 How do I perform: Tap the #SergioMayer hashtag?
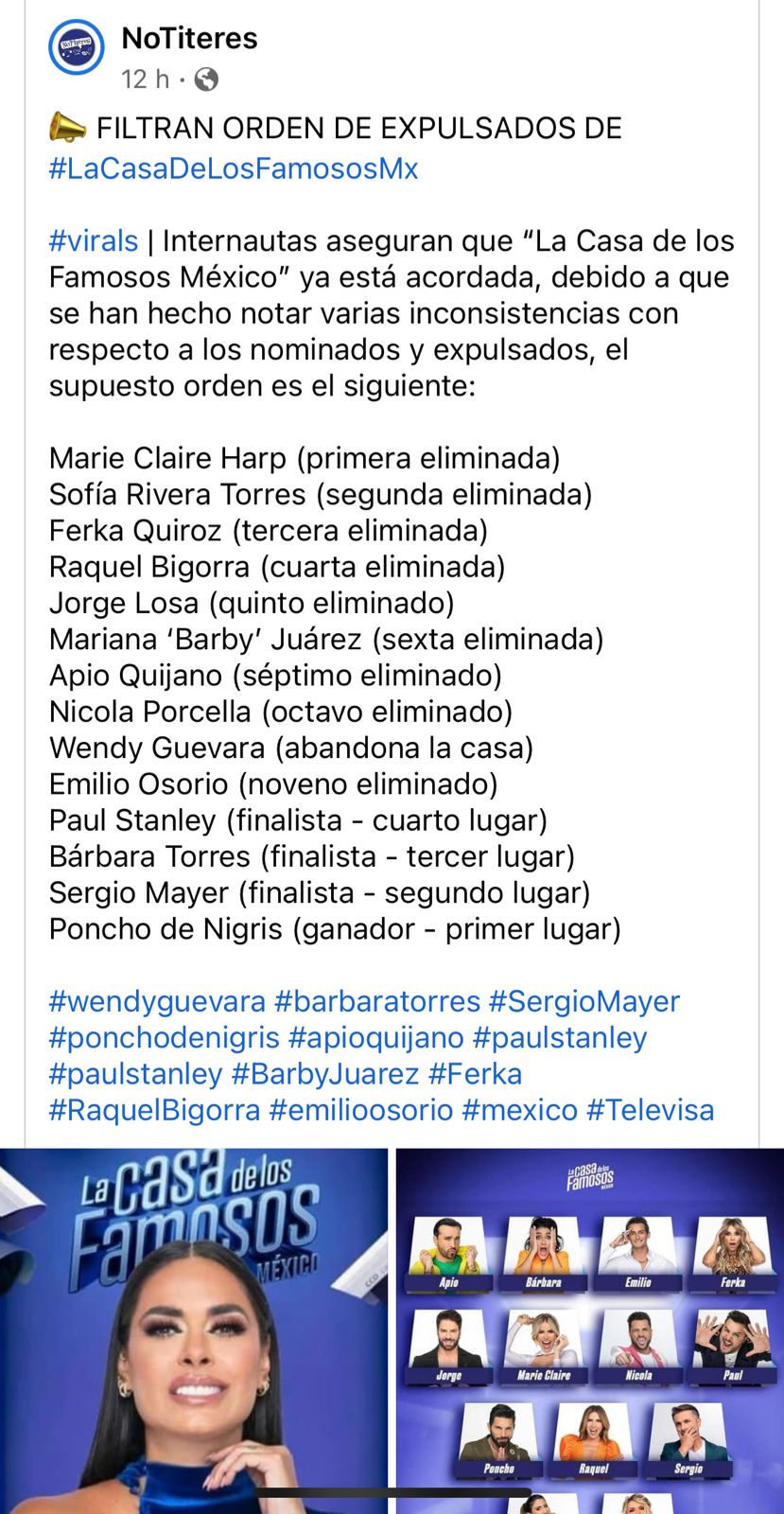[x=584, y=1002]
